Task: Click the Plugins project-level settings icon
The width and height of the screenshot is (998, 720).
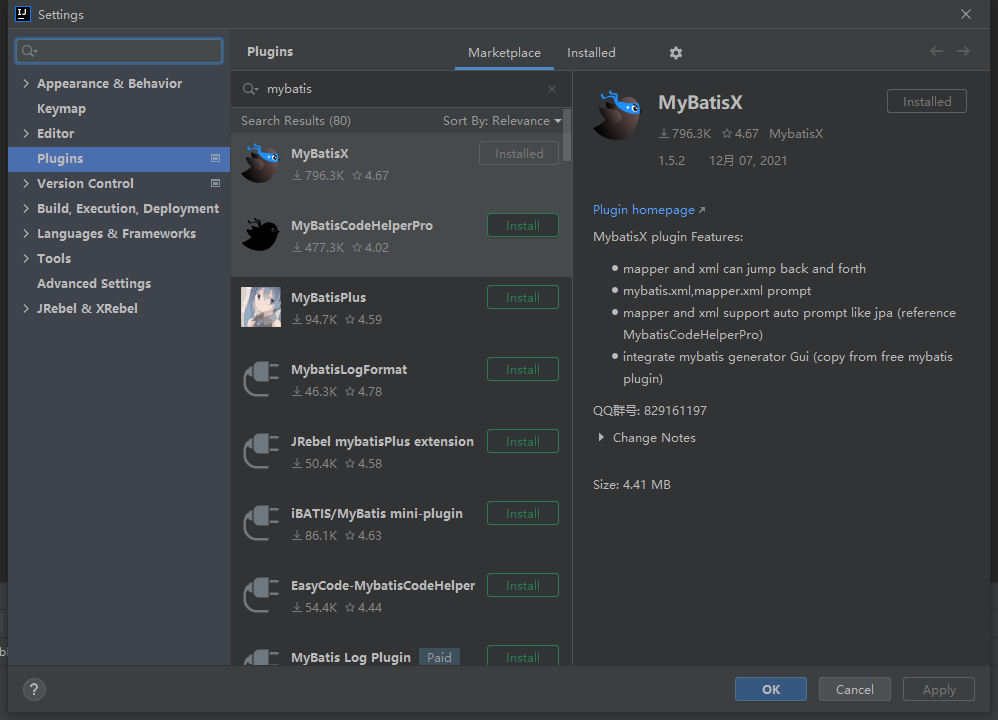Action: click(x=215, y=159)
